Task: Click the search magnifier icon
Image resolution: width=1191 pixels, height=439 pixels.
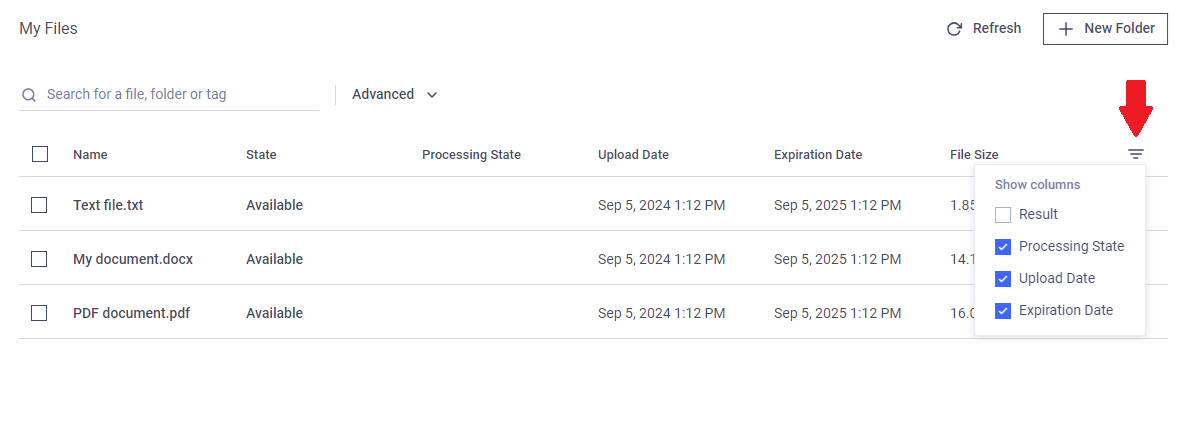Action: pyautogui.click(x=29, y=95)
